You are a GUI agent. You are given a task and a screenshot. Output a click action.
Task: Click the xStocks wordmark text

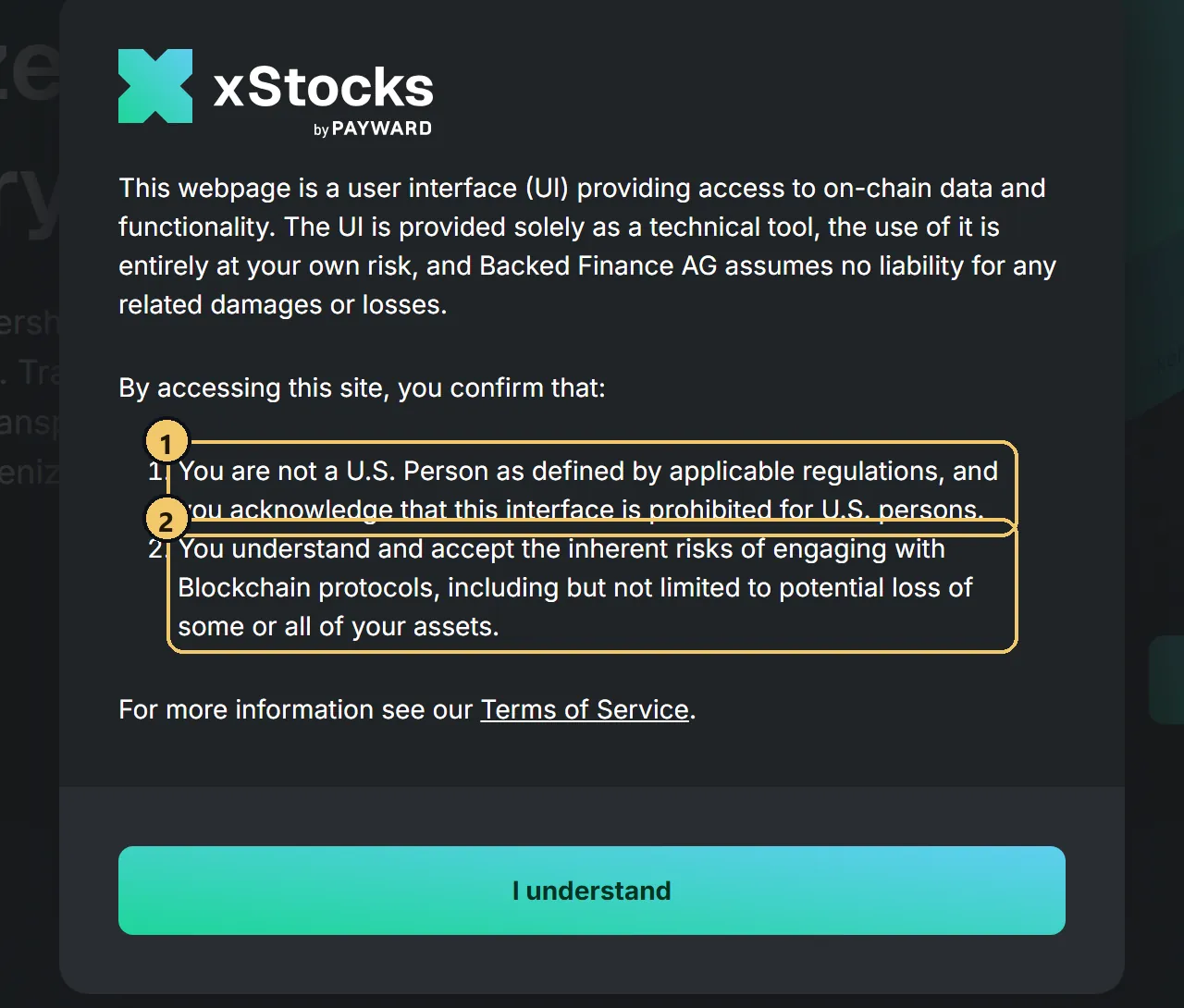coord(324,88)
